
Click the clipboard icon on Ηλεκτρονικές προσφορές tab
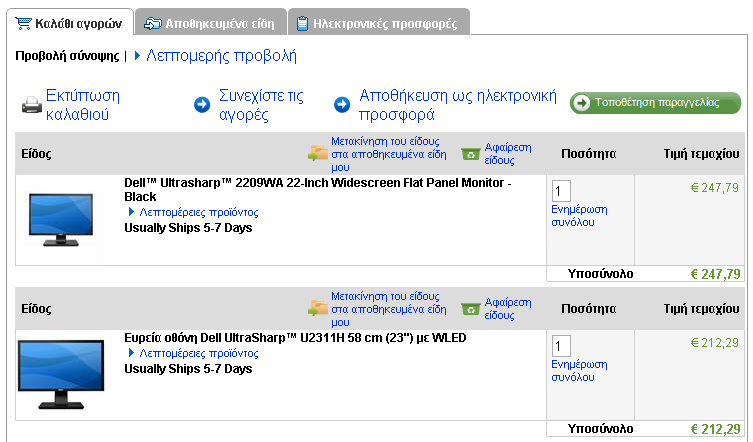(302, 24)
